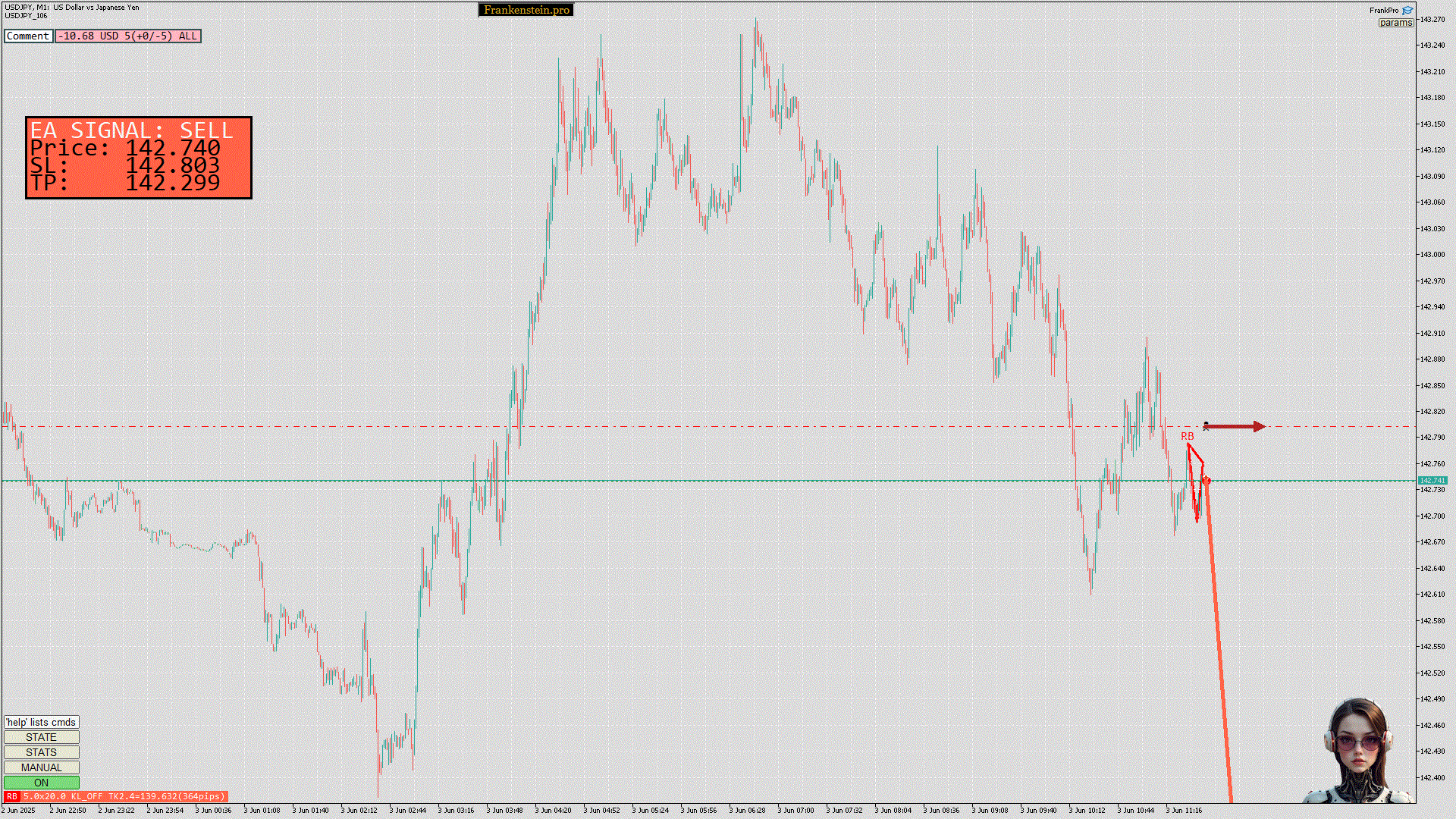The height and width of the screenshot is (819, 1456).
Task: Click the 142.741 current price tag
Action: (x=1432, y=480)
